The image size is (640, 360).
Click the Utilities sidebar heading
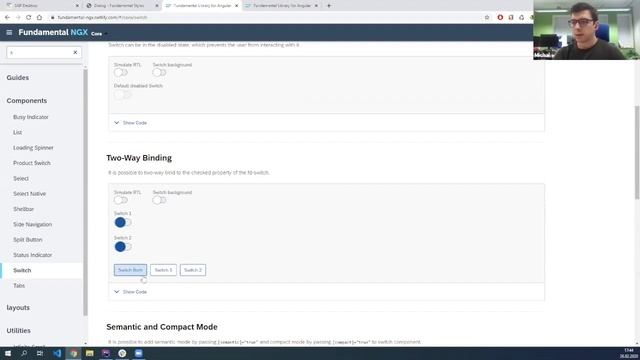coord(18,331)
